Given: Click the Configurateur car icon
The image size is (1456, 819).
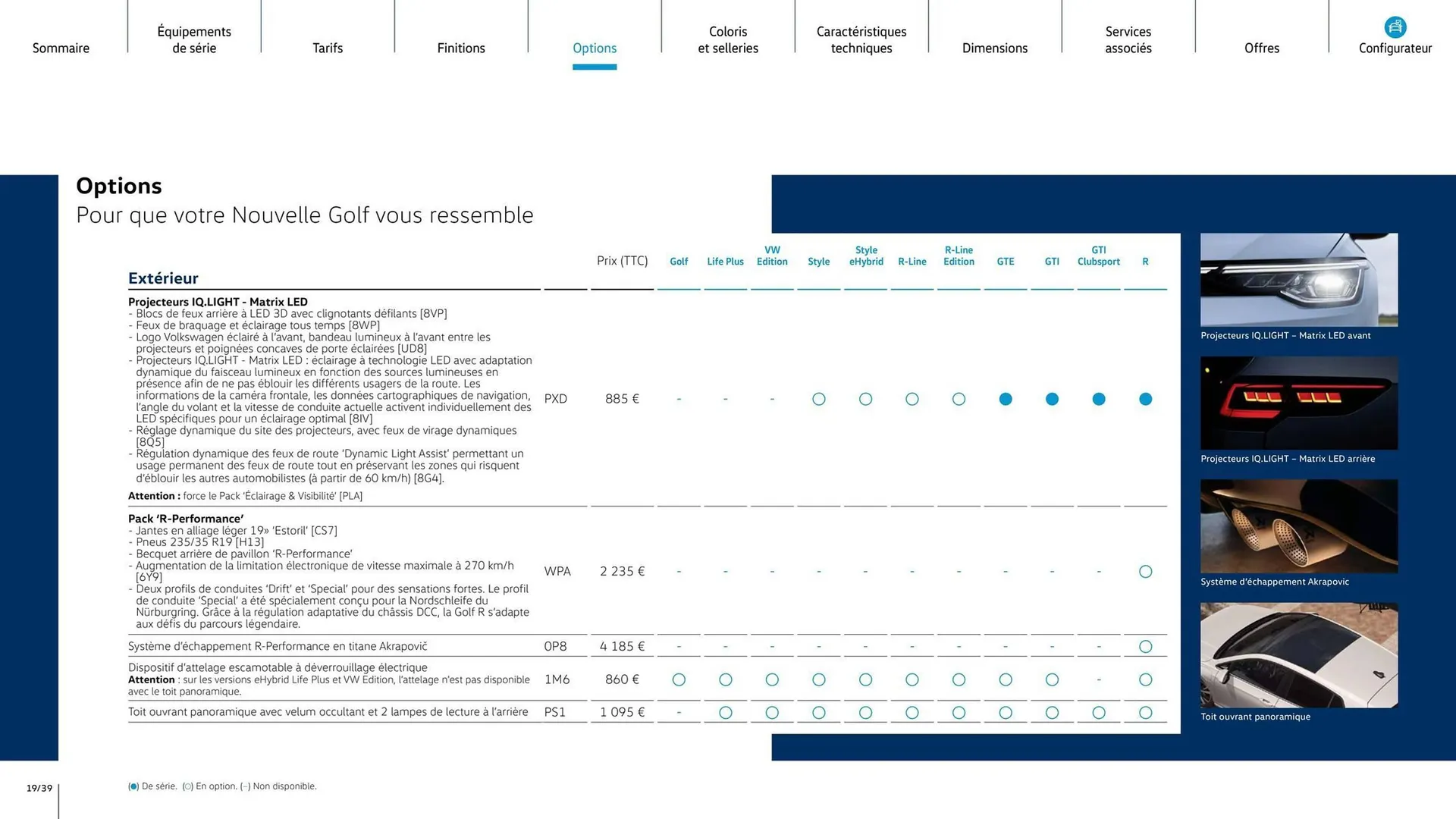Looking at the screenshot, I should coord(1395,27).
